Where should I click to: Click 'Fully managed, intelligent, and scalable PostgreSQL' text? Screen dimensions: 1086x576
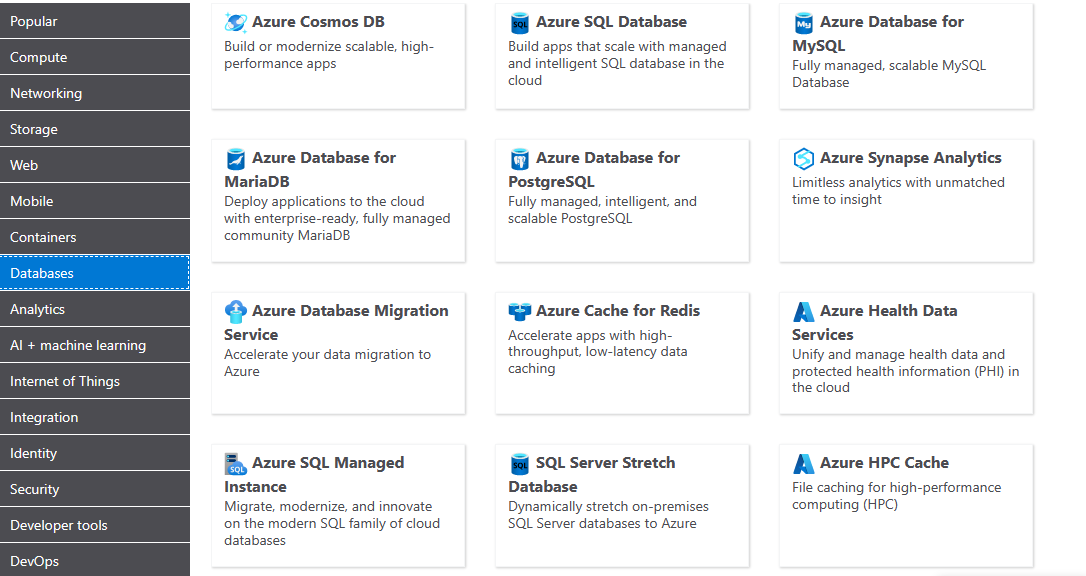click(x=602, y=210)
